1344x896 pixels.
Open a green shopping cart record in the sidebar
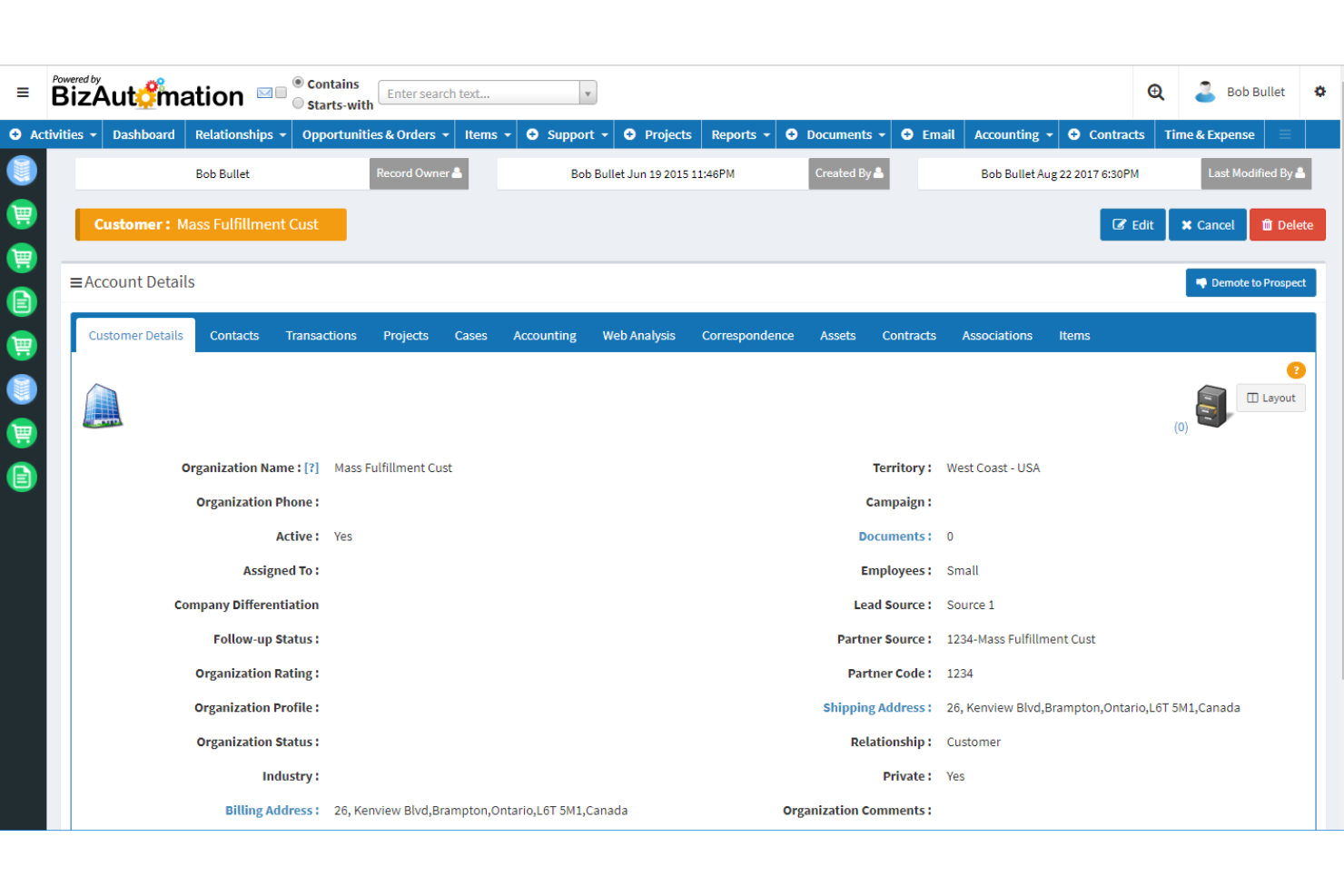22,214
